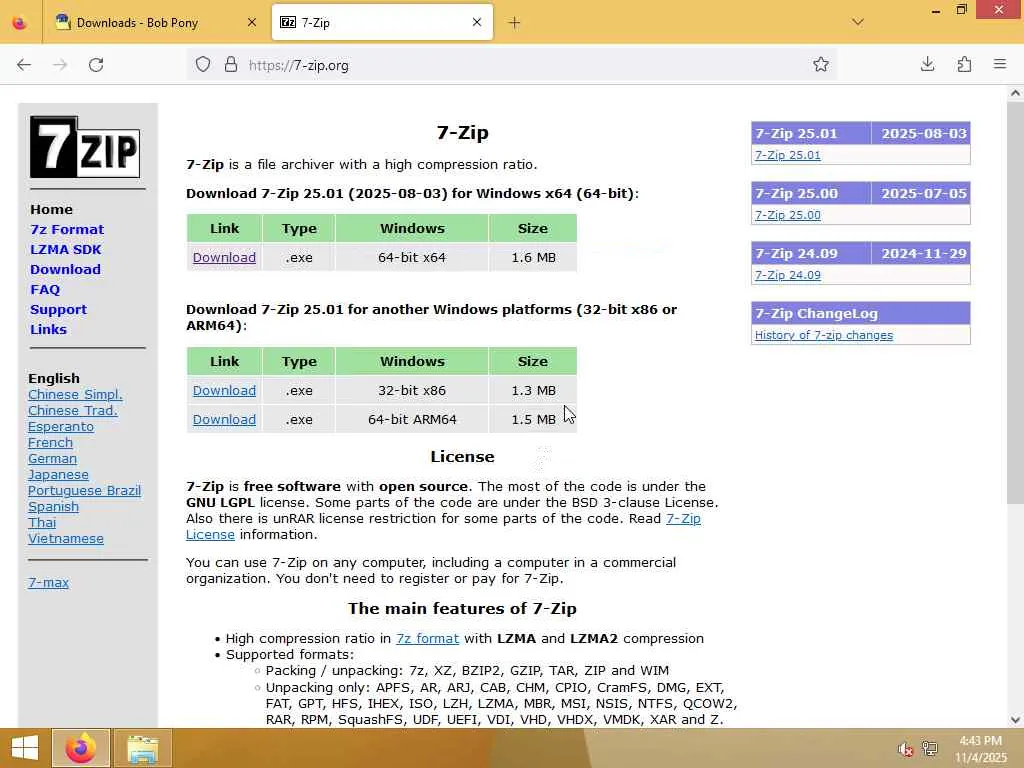Reload the current page
Image resolution: width=1024 pixels, height=768 pixels.
point(96,65)
